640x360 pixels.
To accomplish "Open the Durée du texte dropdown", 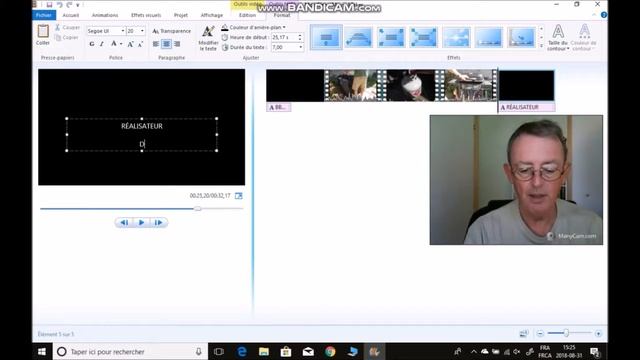I will [301, 47].
